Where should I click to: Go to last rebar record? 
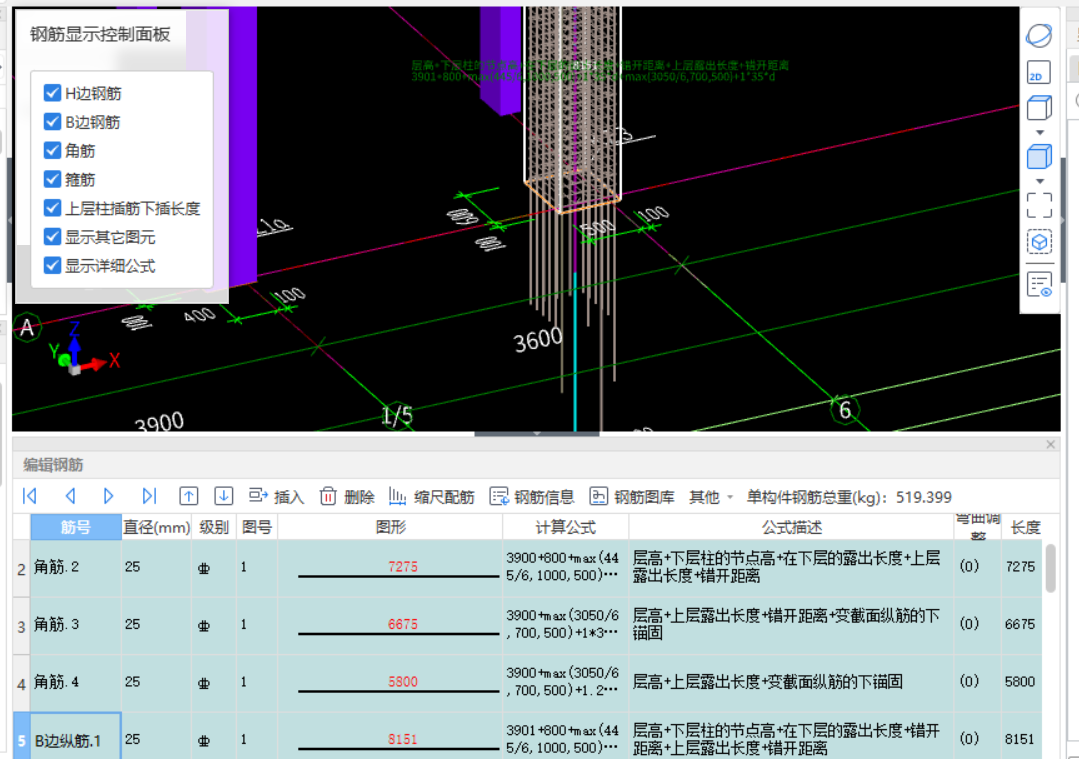(x=149, y=496)
